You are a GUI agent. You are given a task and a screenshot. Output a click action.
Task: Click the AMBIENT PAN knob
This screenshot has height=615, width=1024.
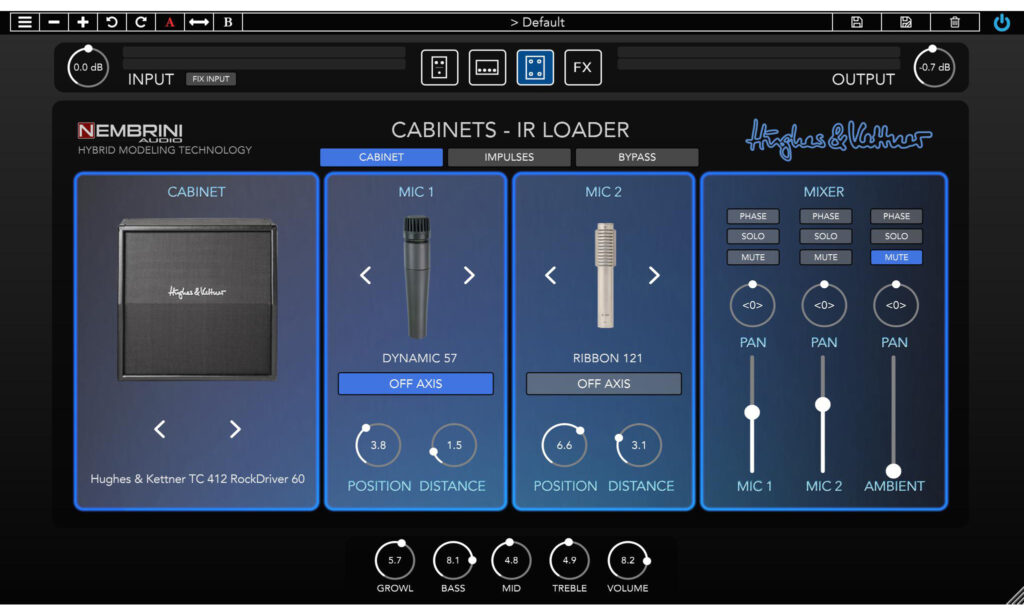895,305
